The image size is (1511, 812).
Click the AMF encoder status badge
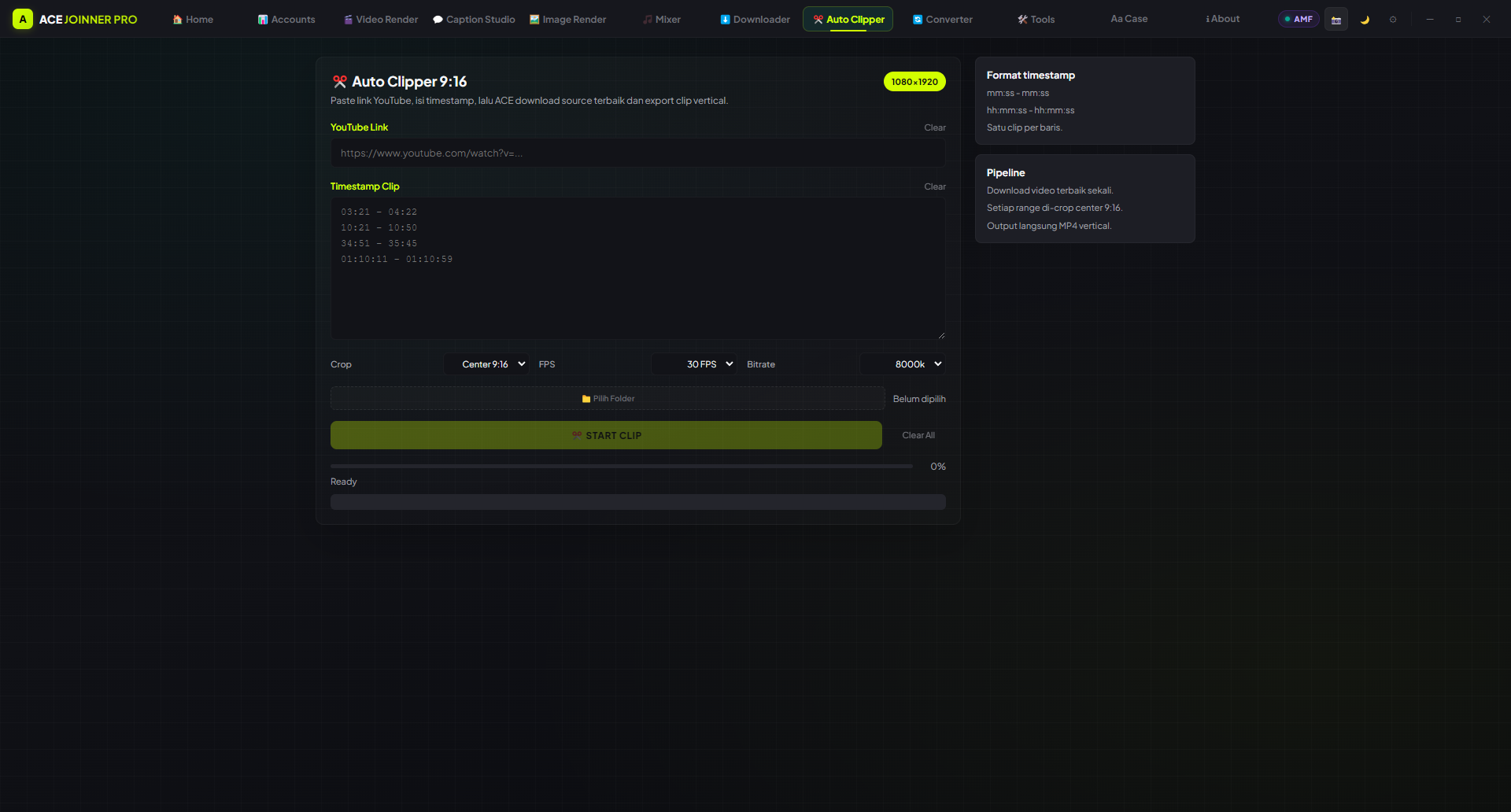[x=1299, y=19]
